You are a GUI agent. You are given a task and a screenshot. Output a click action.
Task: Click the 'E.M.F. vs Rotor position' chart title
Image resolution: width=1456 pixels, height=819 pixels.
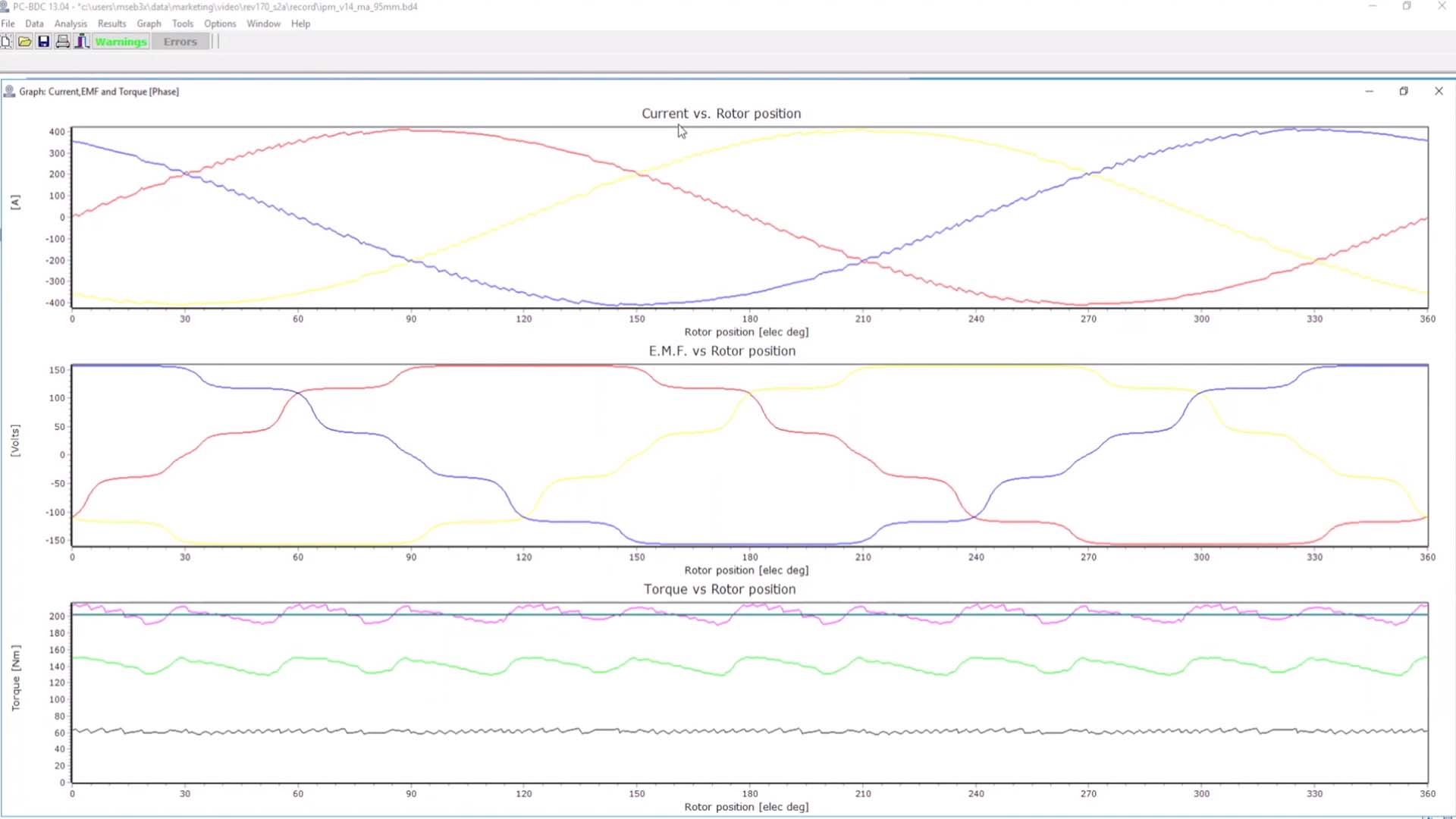722,351
